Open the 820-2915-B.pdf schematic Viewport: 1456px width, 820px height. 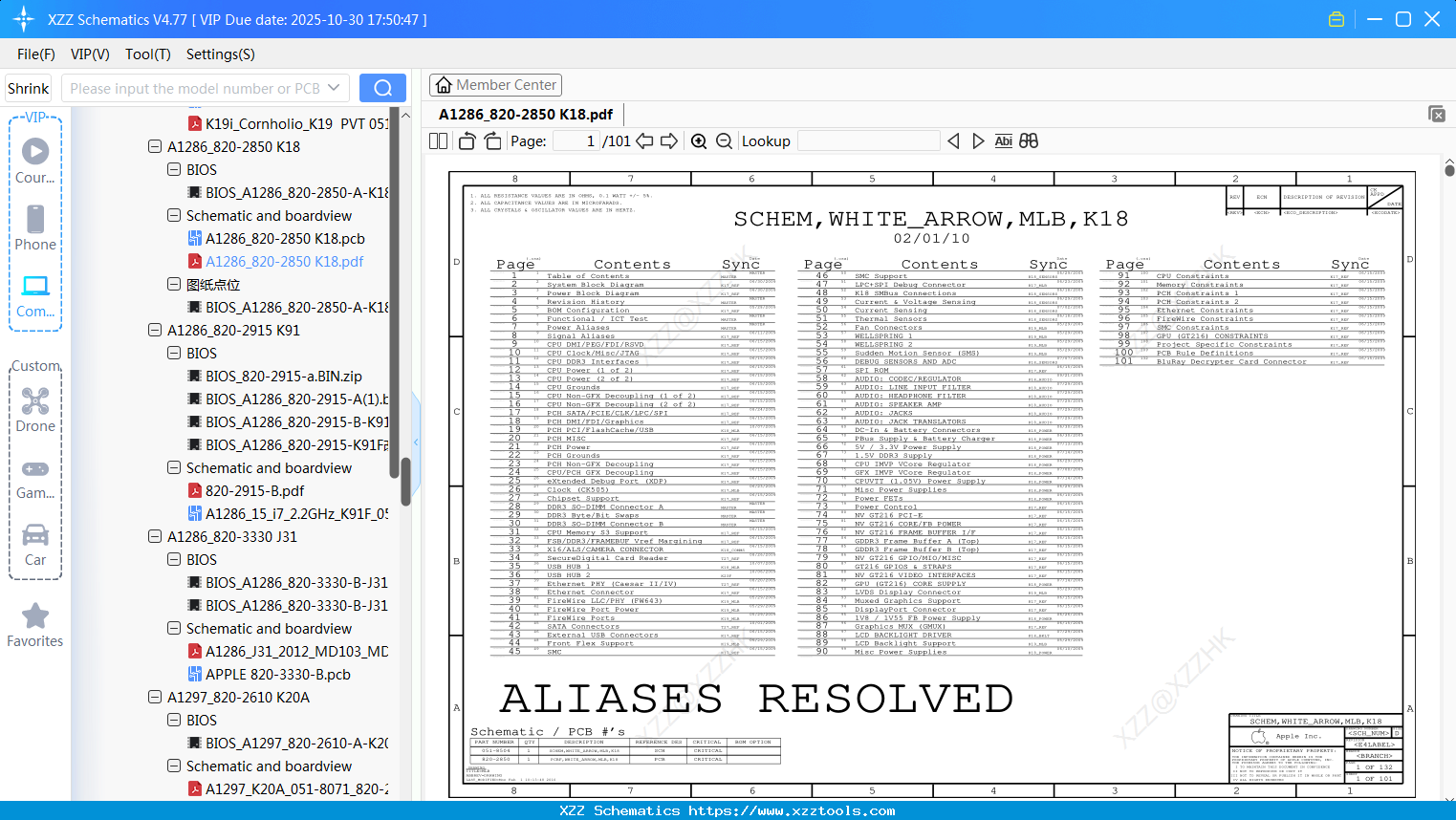(x=246, y=491)
